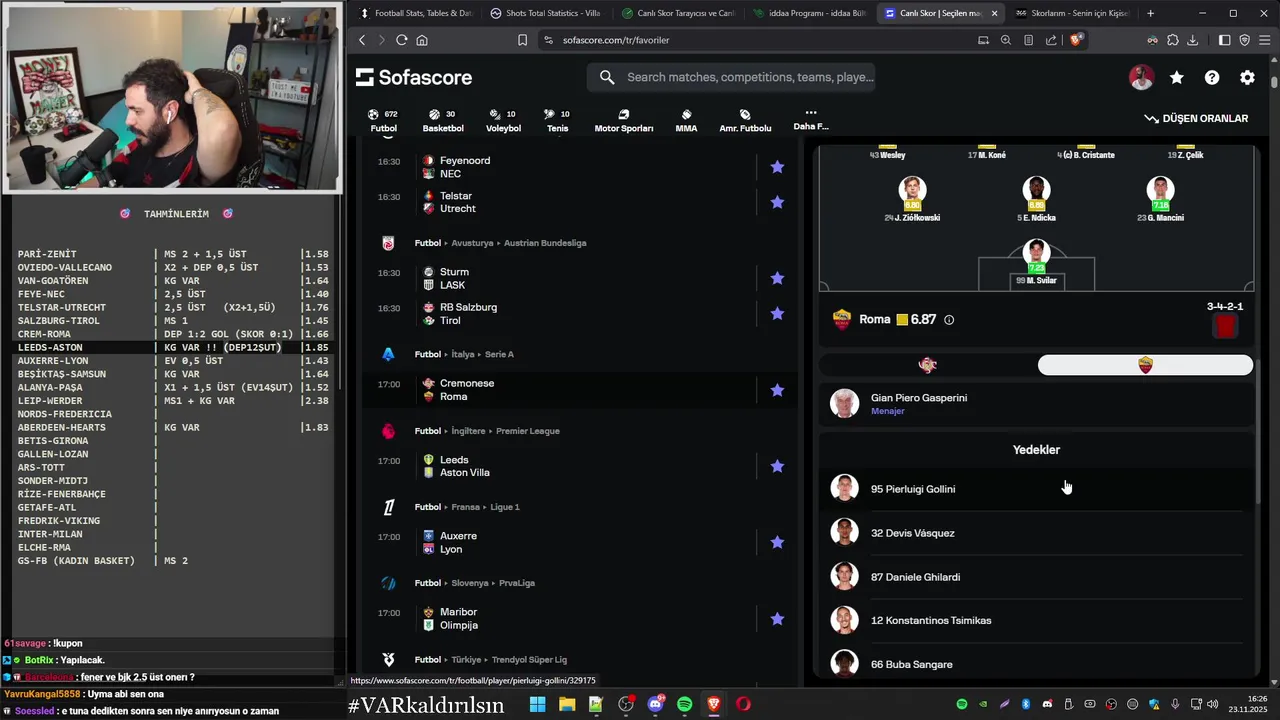Open the Motor Sporları category
Viewport: 1280px width, 720px height.
624,120
